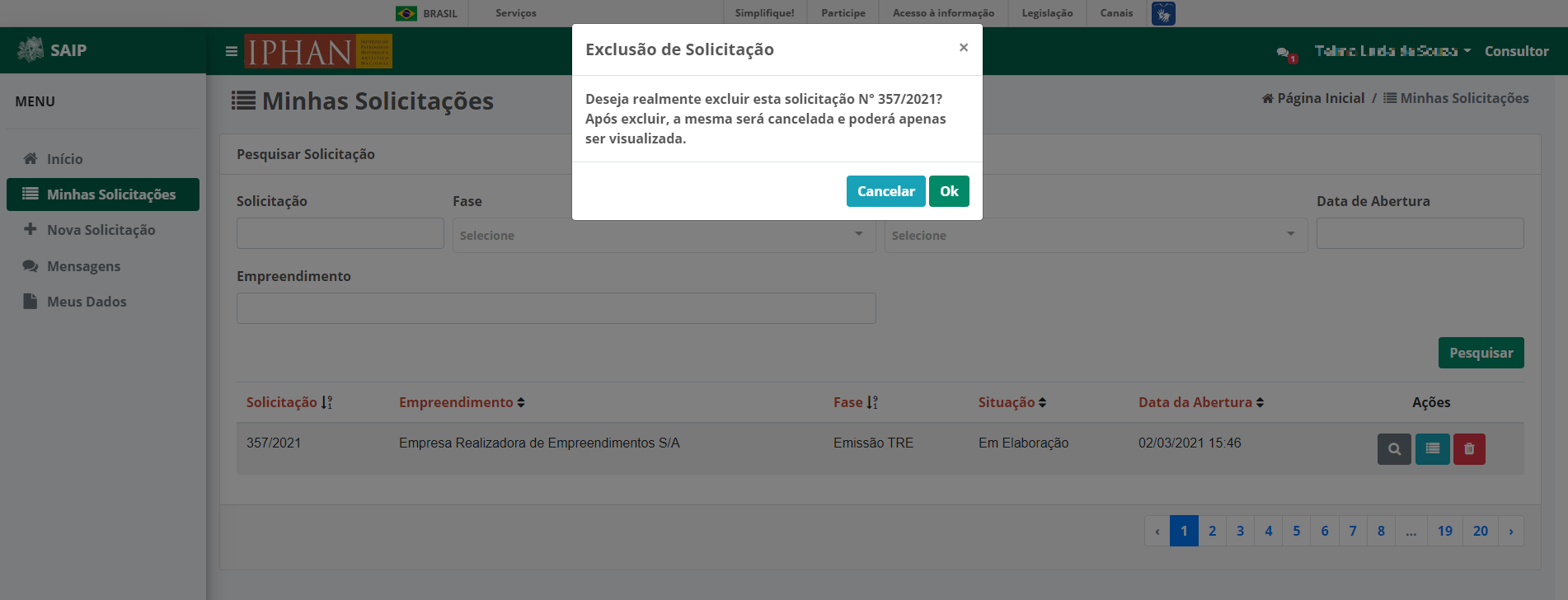Click the home icon next to Início
1568x600 pixels.
(31, 158)
